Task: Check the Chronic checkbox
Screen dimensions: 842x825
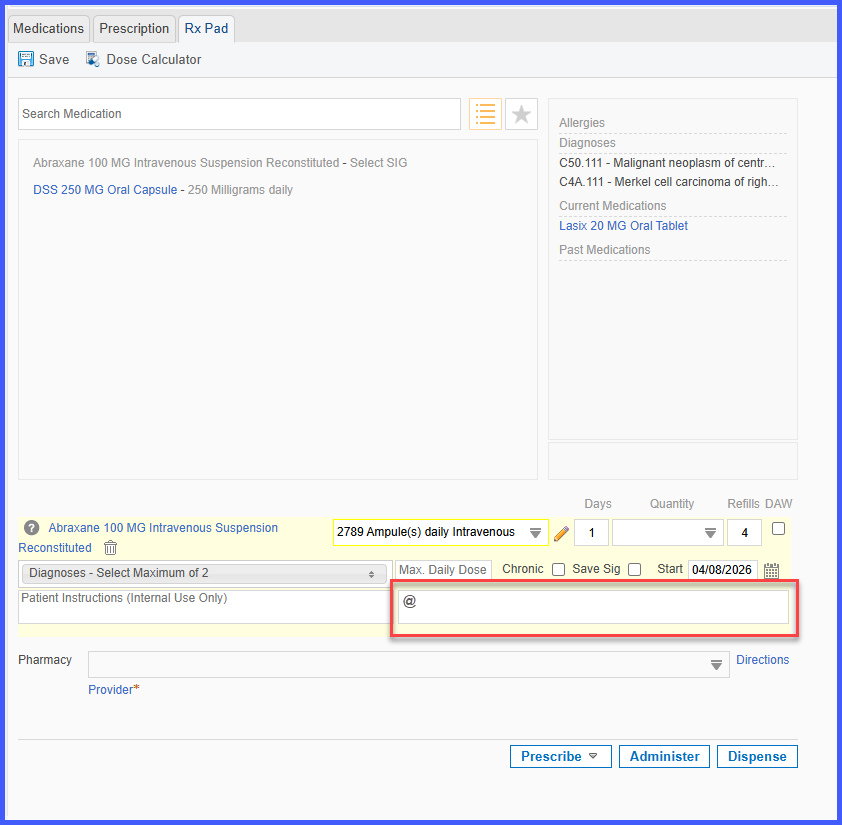Action: [558, 570]
